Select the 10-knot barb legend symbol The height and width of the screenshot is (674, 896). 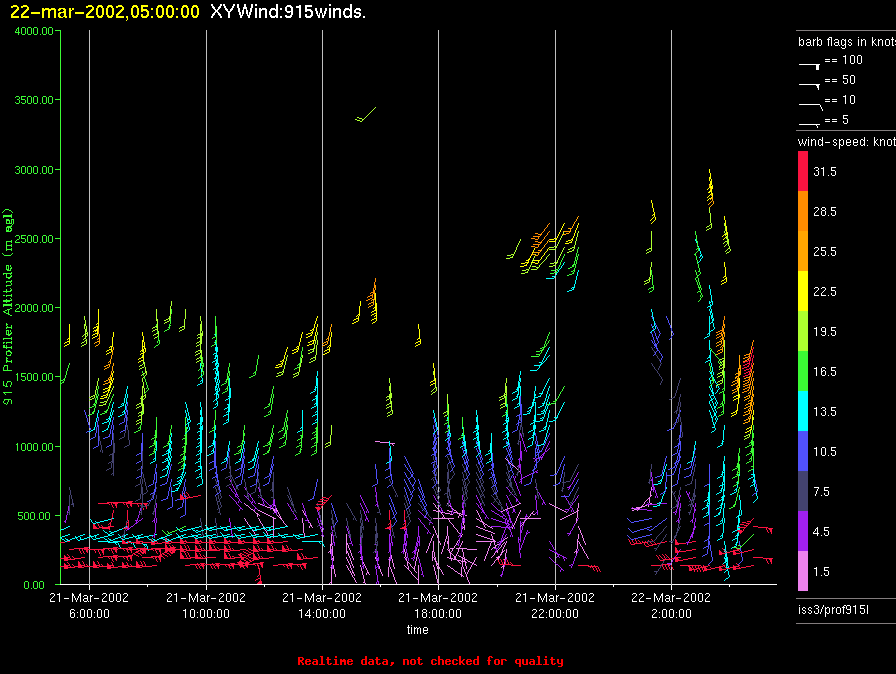(x=810, y=103)
